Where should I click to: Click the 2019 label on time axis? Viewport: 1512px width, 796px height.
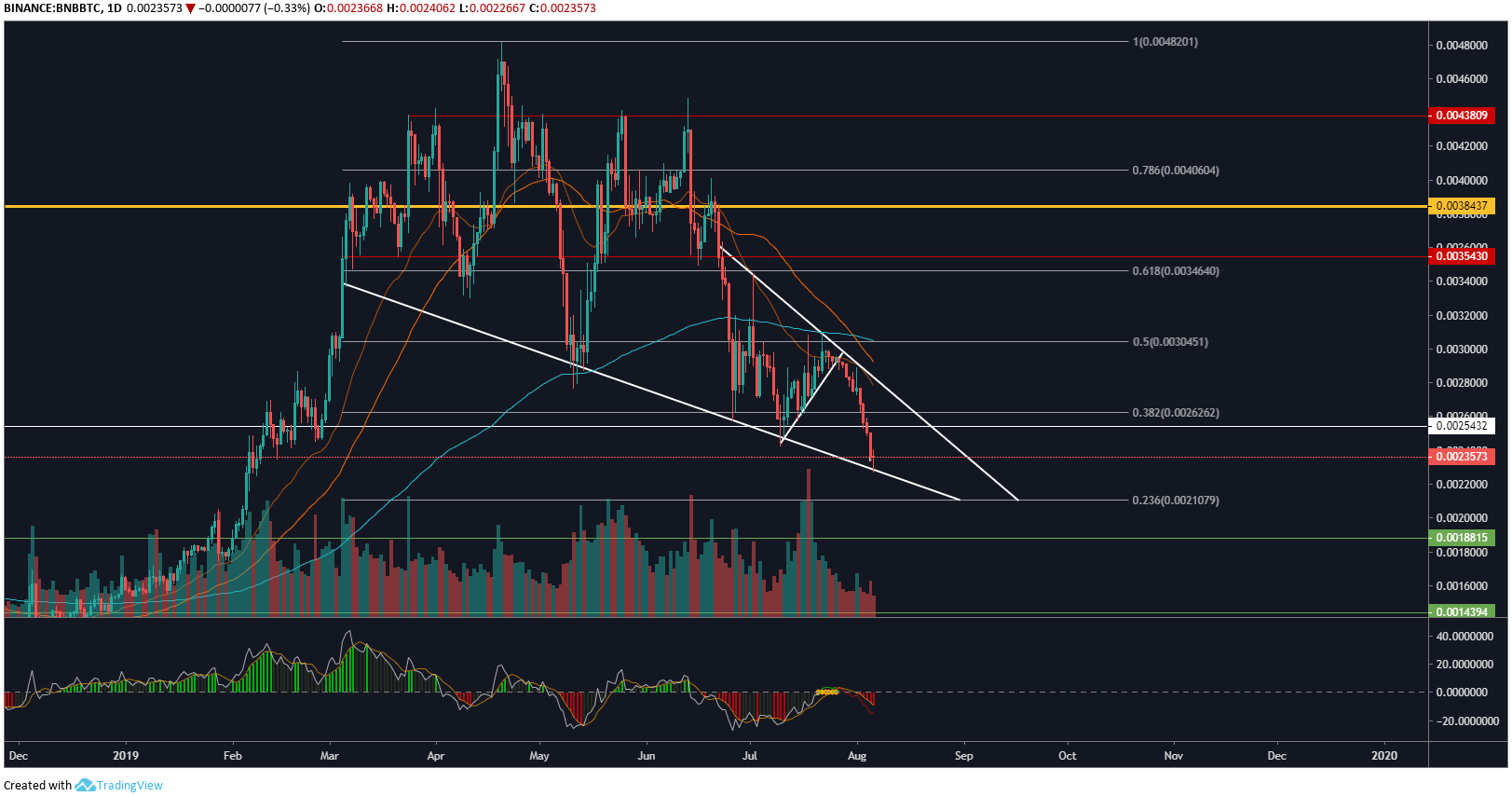(125, 756)
